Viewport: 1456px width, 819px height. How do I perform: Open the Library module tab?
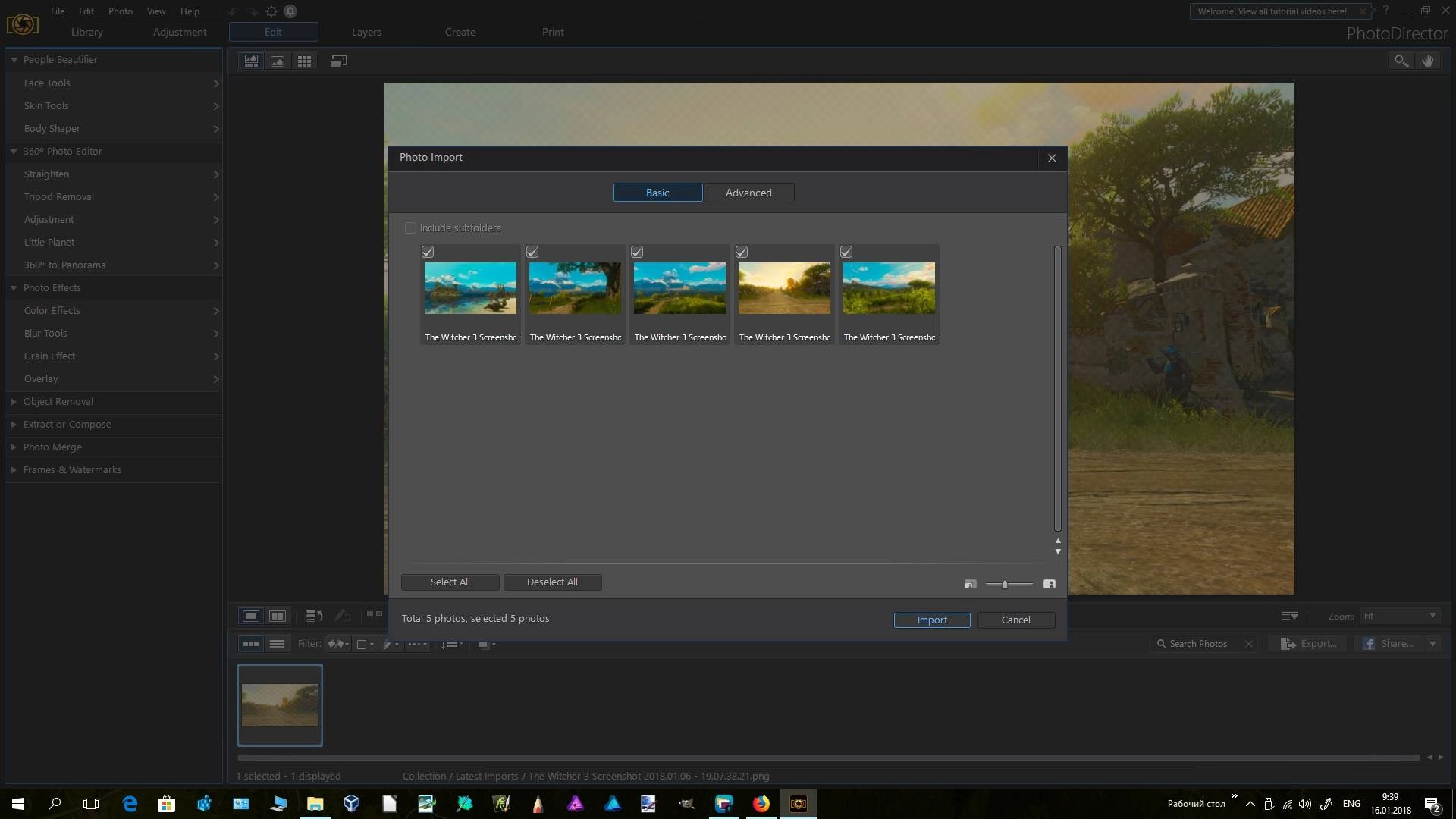click(x=87, y=32)
